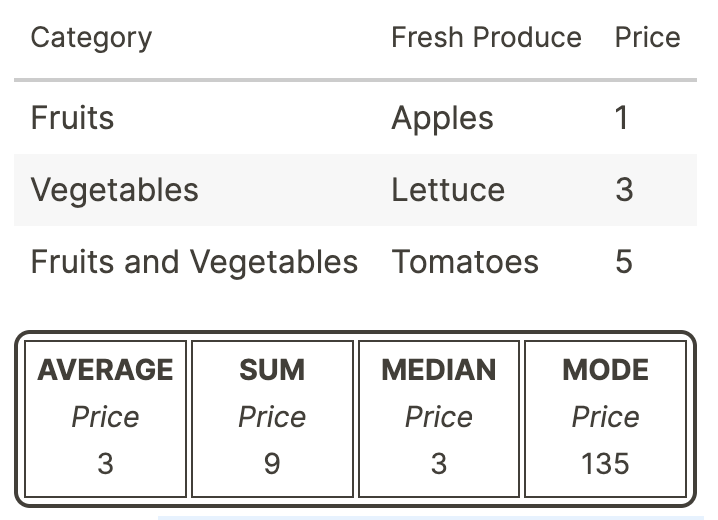The width and height of the screenshot is (718, 520).
Task: Click the MODE result value 135
Action: click(x=605, y=464)
